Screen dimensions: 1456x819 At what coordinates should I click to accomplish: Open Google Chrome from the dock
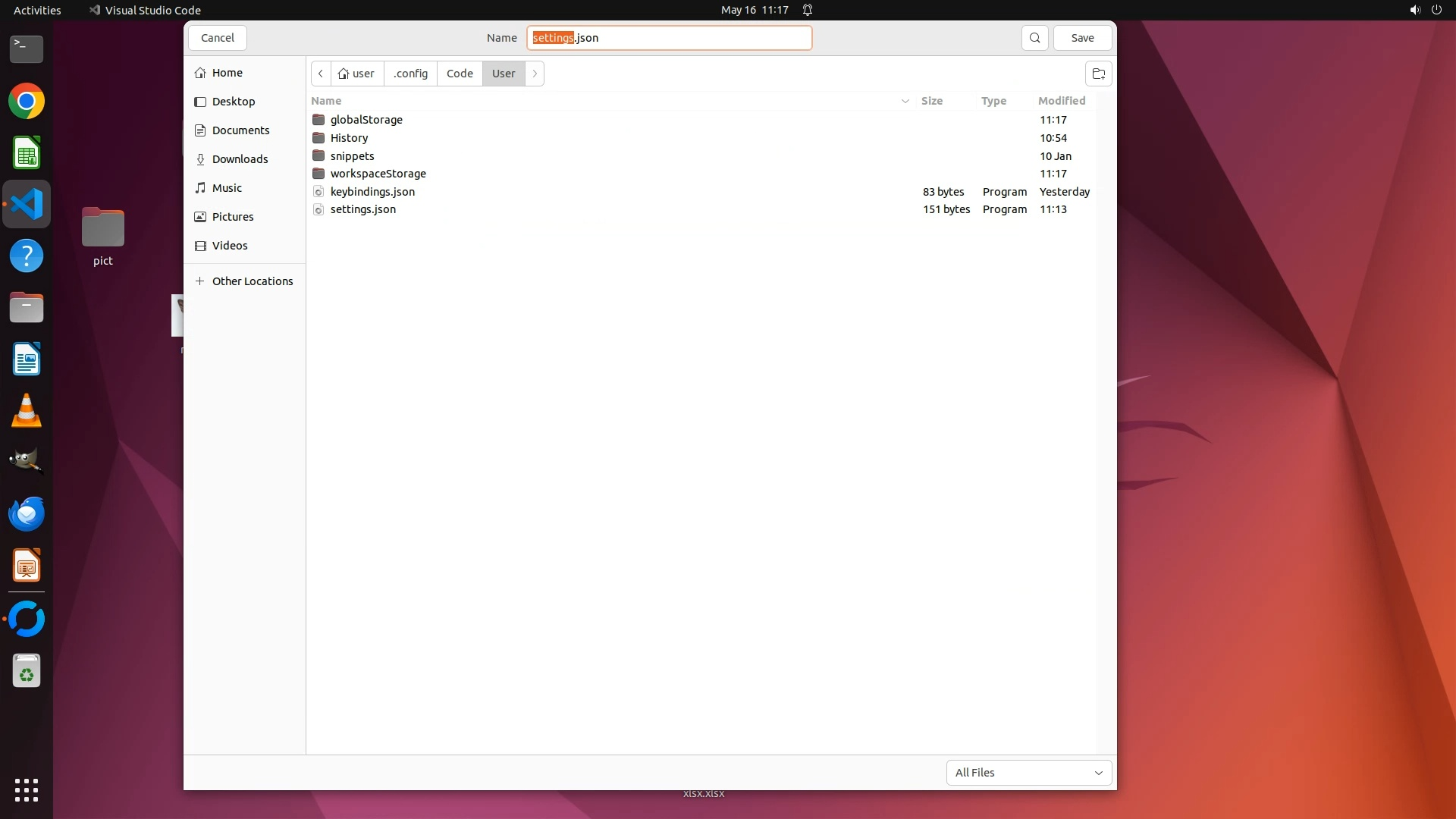point(27,102)
